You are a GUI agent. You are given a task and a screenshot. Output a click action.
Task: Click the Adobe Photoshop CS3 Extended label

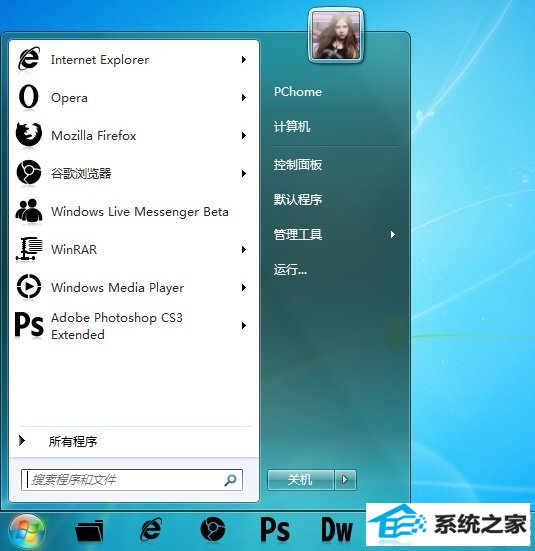coord(117,326)
